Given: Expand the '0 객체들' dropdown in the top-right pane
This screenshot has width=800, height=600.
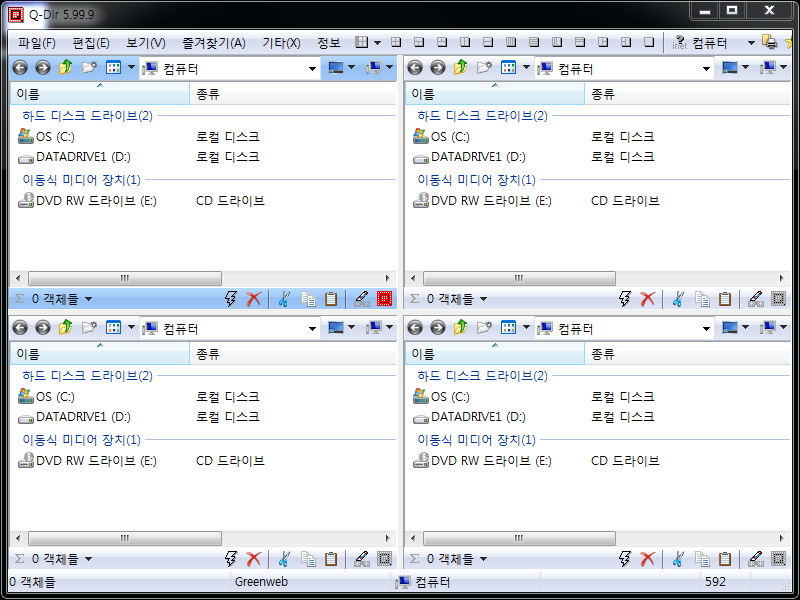Looking at the screenshot, I should point(483,299).
